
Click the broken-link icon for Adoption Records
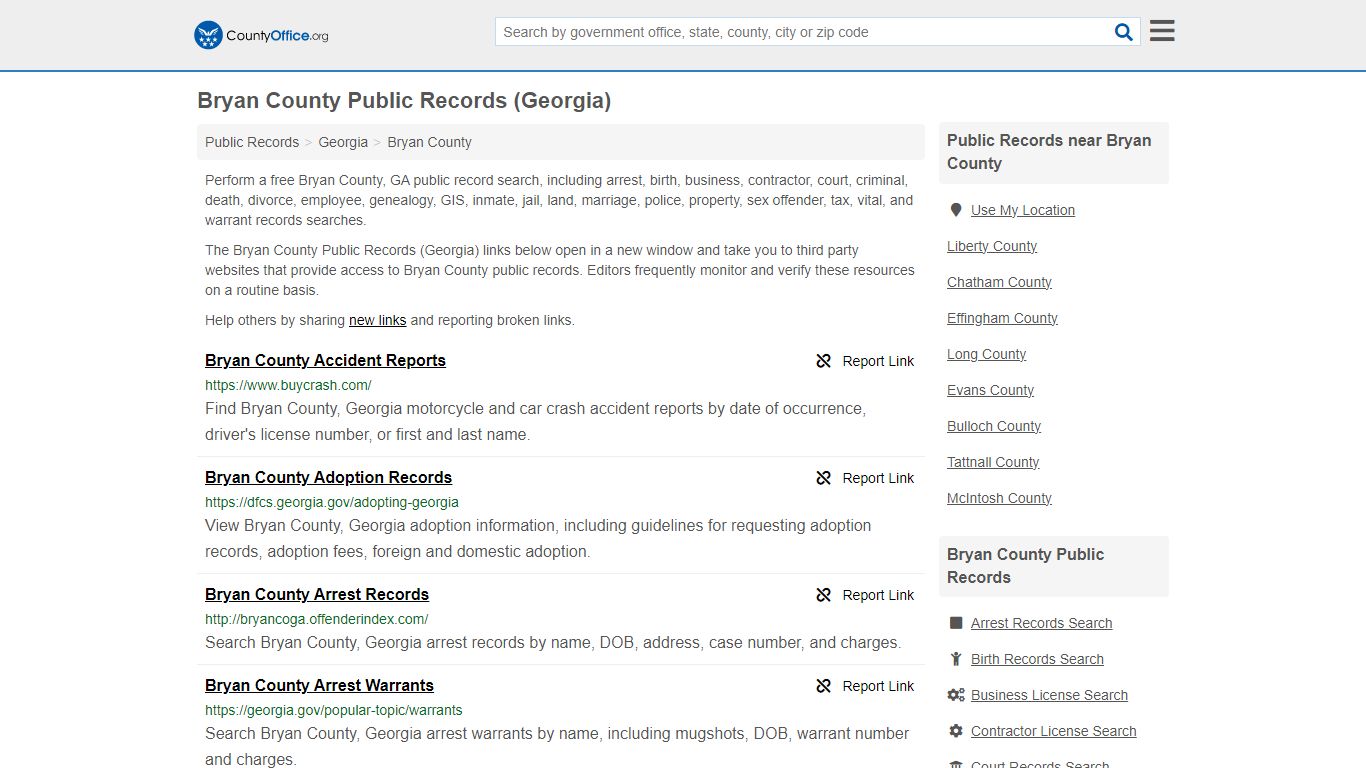[x=824, y=478]
